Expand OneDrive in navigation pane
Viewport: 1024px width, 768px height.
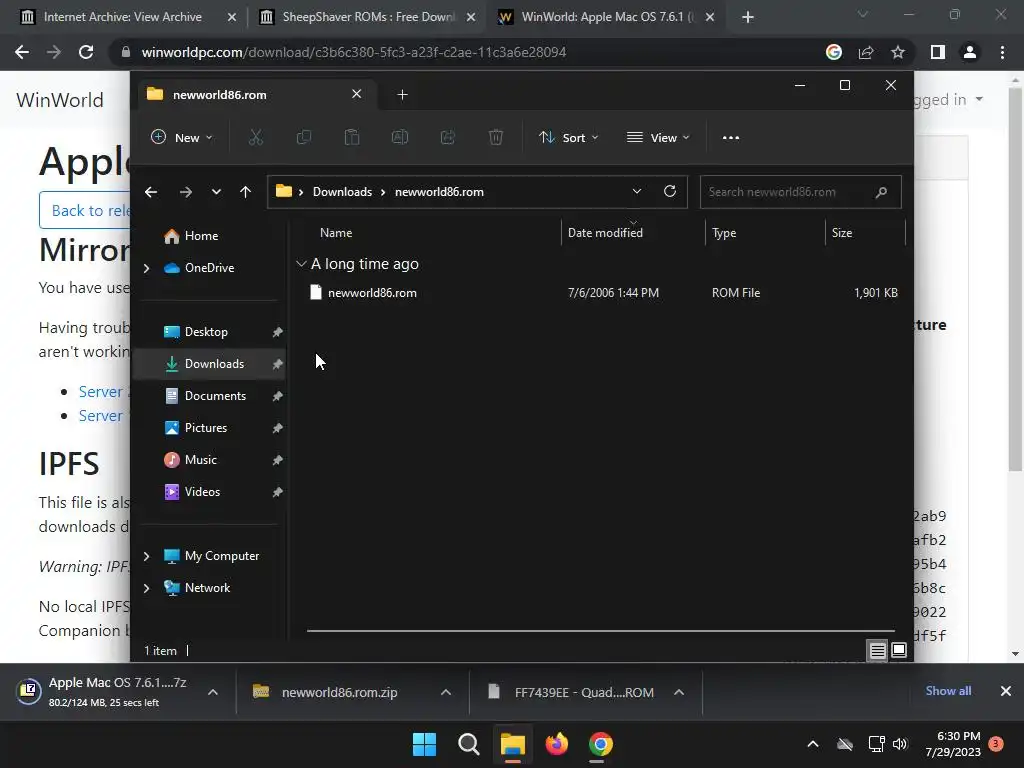pos(146,268)
